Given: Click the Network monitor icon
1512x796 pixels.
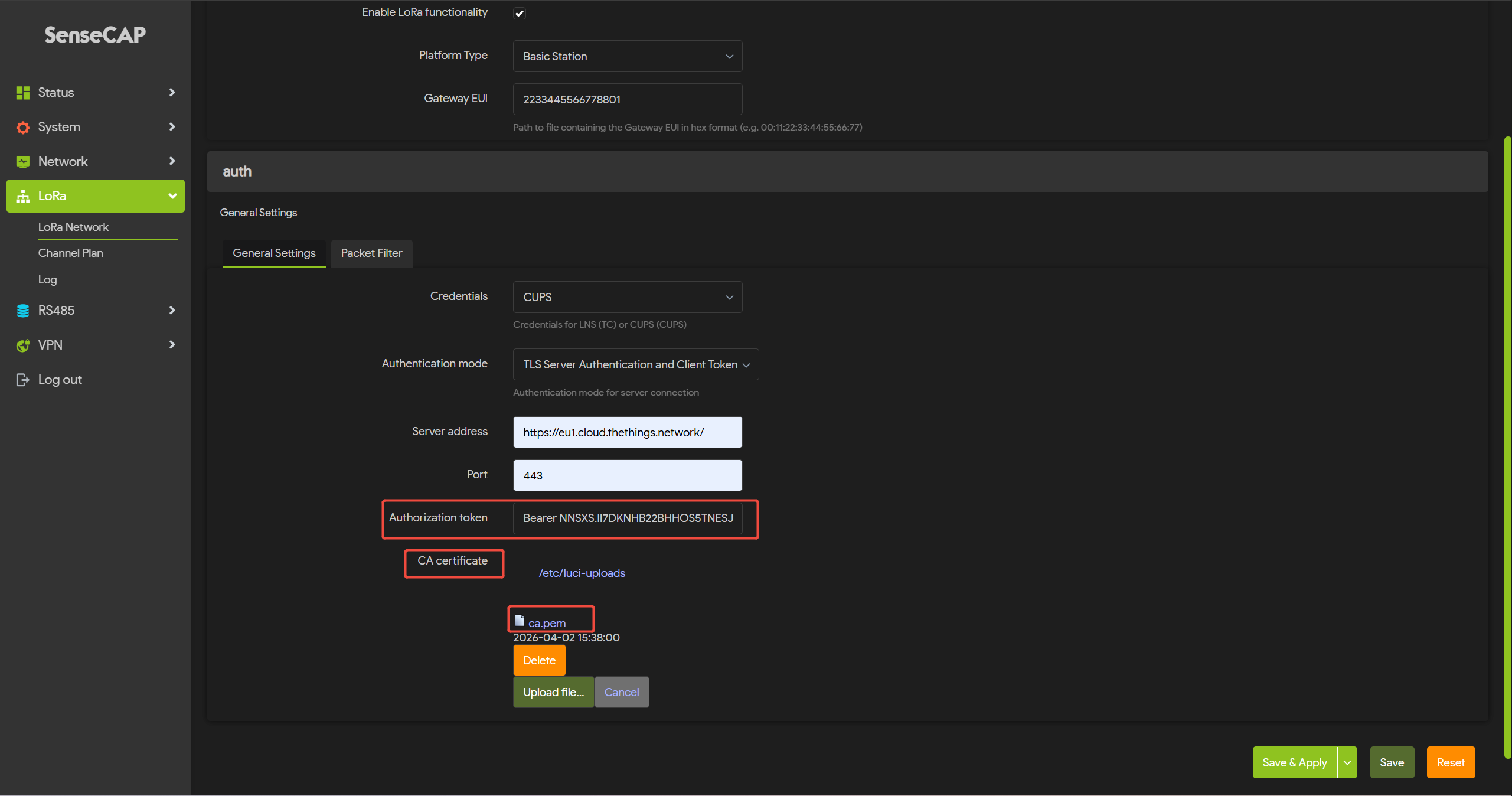Looking at the screenshot, I should tap(23, 162).
